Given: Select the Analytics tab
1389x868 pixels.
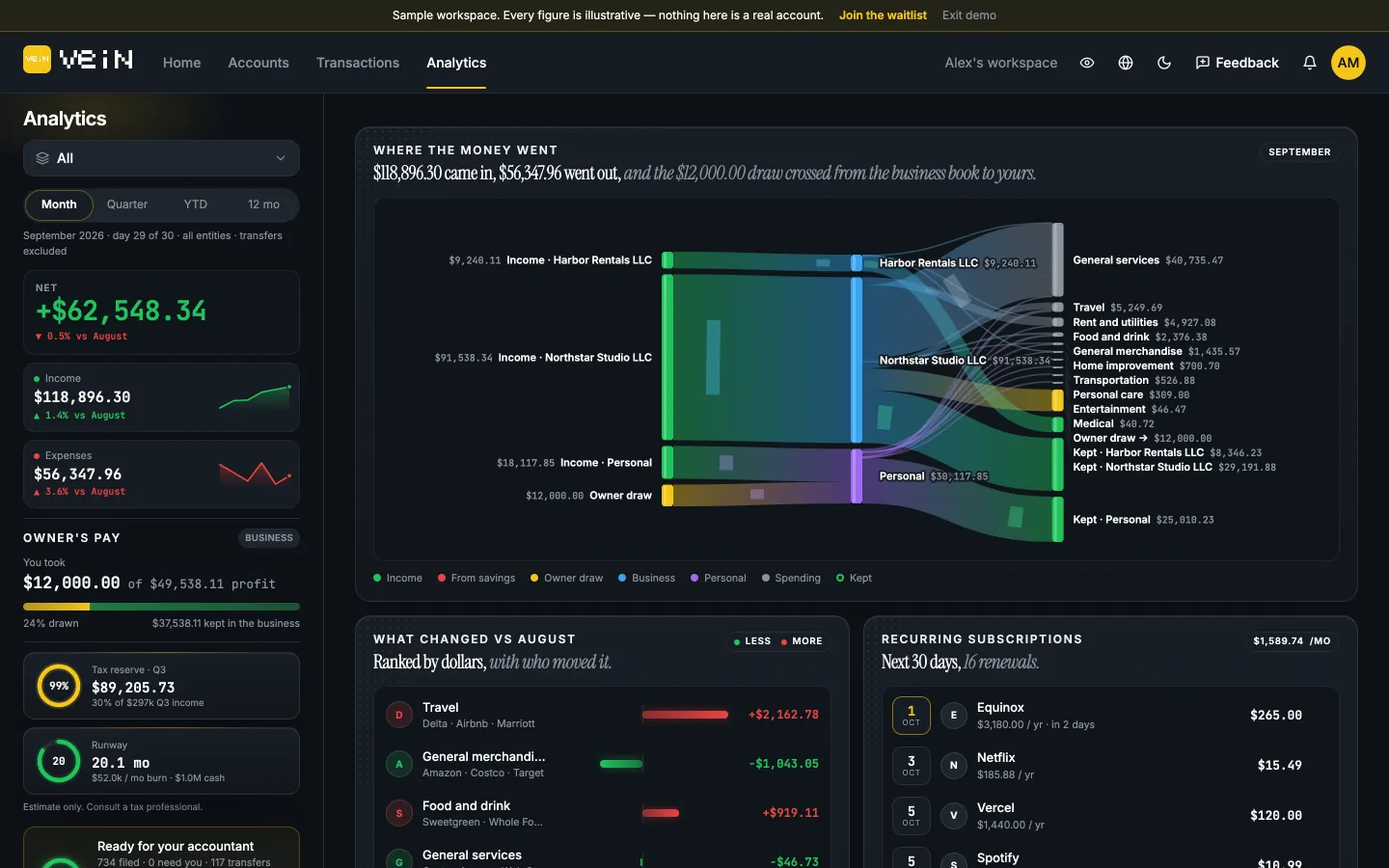Looking at the screenshot, I should [456, 63].
